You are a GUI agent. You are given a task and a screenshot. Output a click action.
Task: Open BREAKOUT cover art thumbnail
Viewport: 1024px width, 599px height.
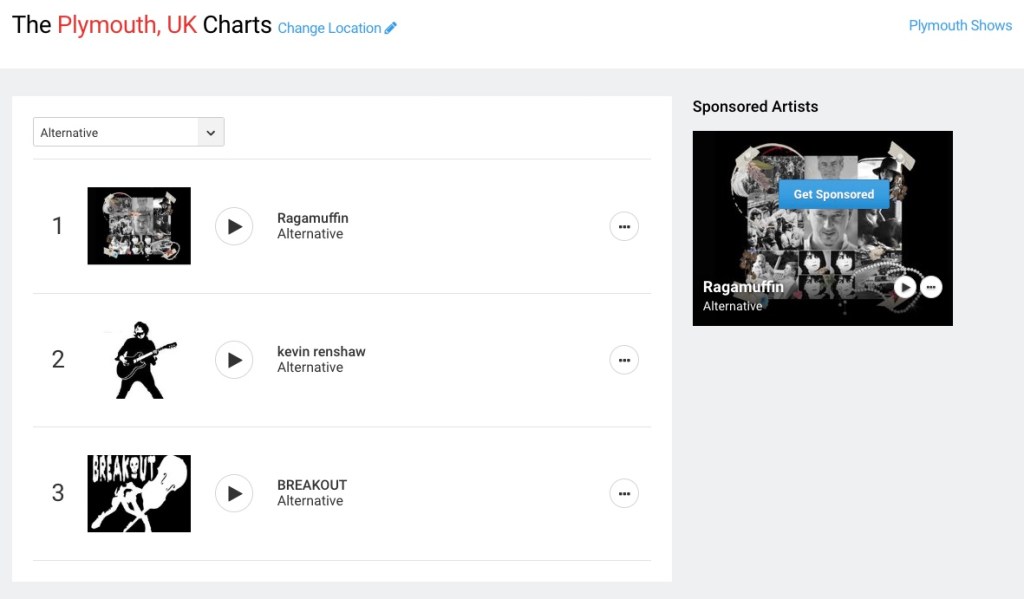139,493
